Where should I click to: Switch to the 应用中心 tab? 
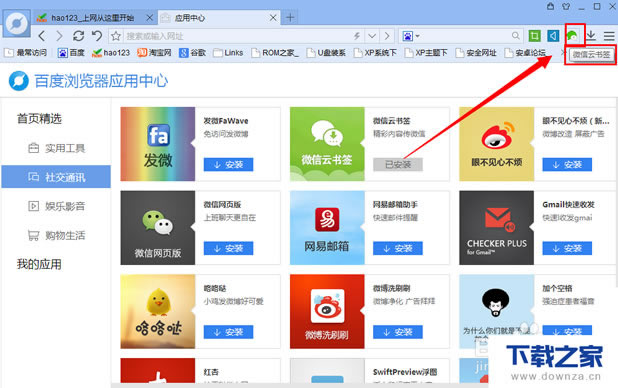pos(218,18)
